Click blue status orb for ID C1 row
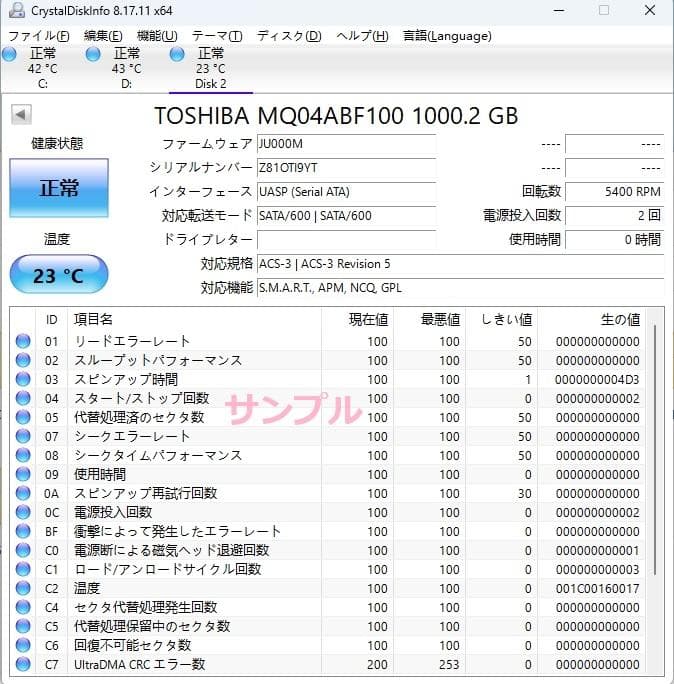The height and width of the screenshot is (684, 674). pos(23,569)
